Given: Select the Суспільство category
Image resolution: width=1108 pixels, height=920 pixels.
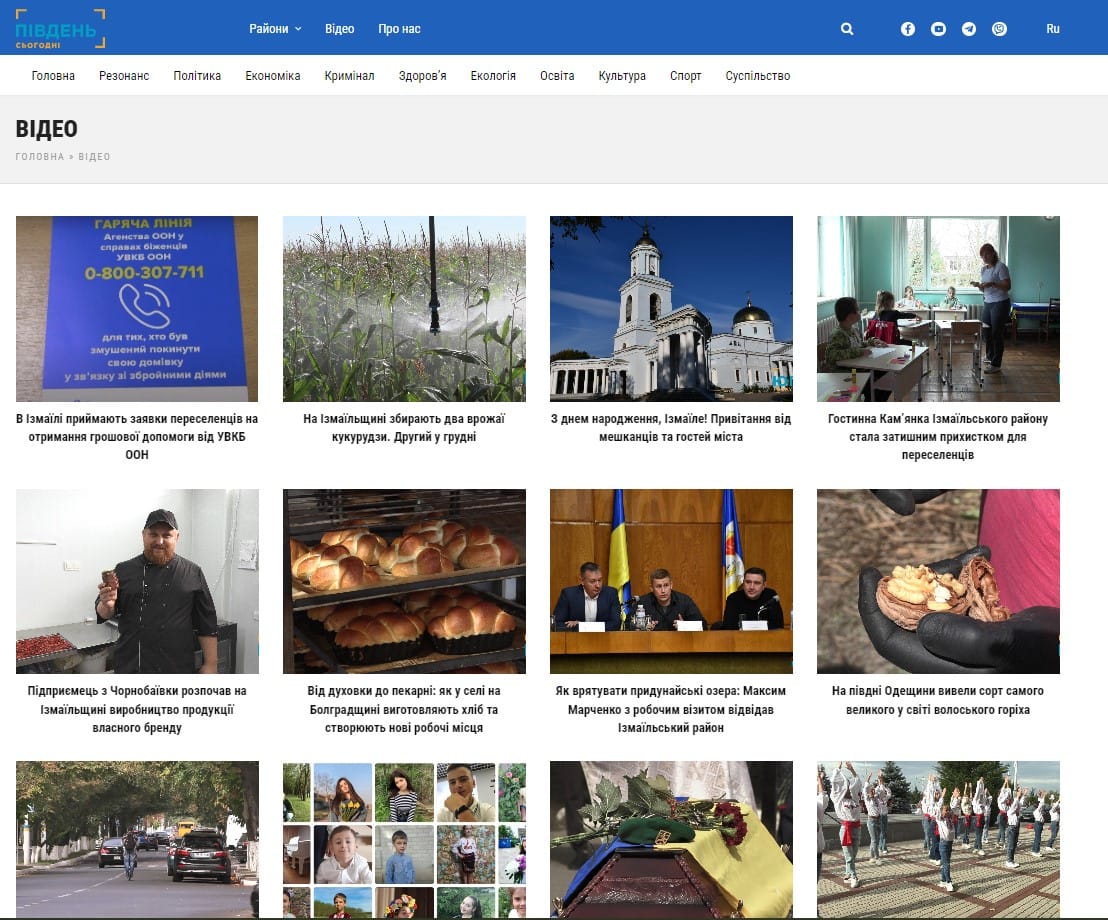Looking at the screenshot, I should pyautogui.click(x=758, y=76).
